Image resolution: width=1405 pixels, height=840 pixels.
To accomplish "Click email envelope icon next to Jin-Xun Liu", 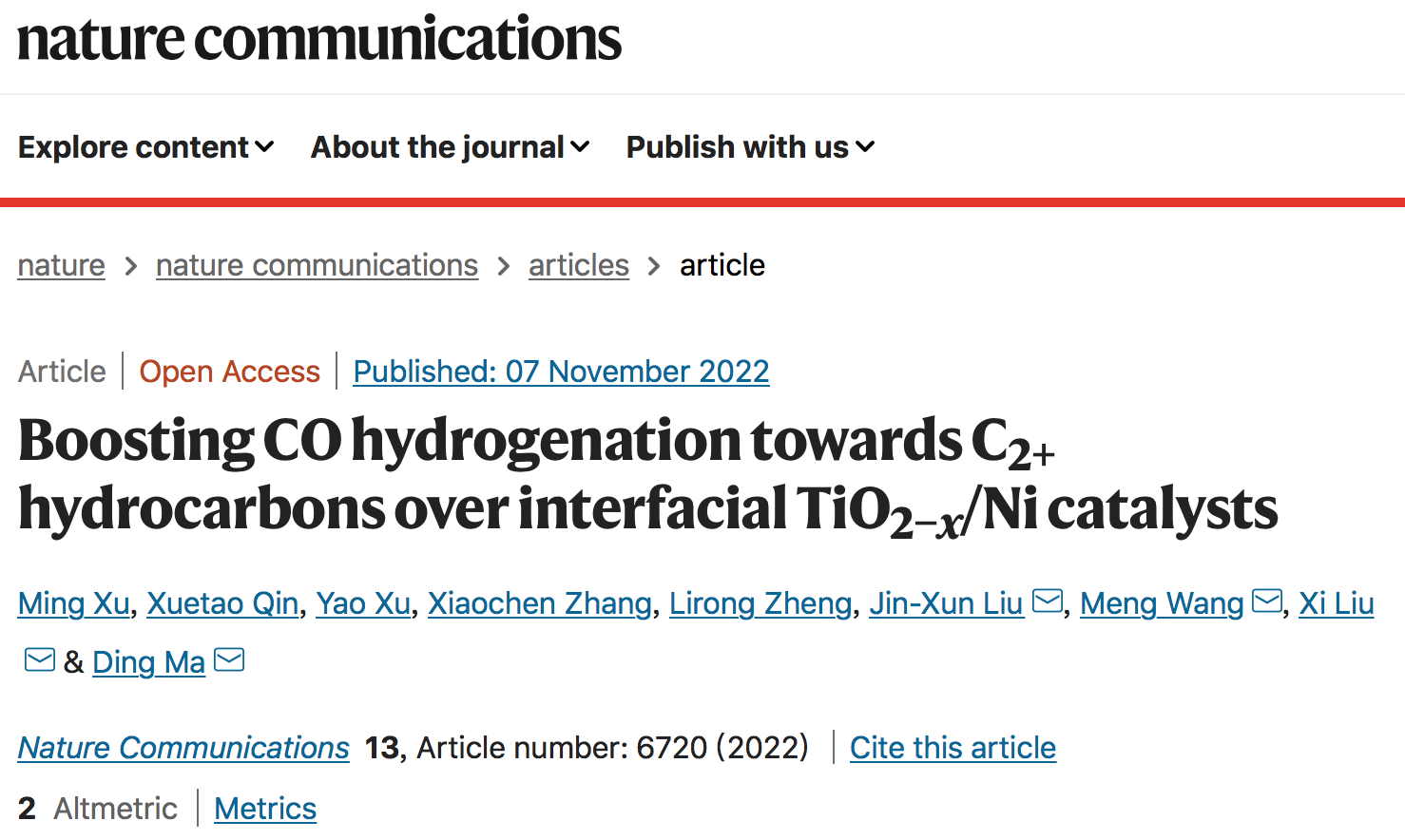I will tap(1047, 601).
